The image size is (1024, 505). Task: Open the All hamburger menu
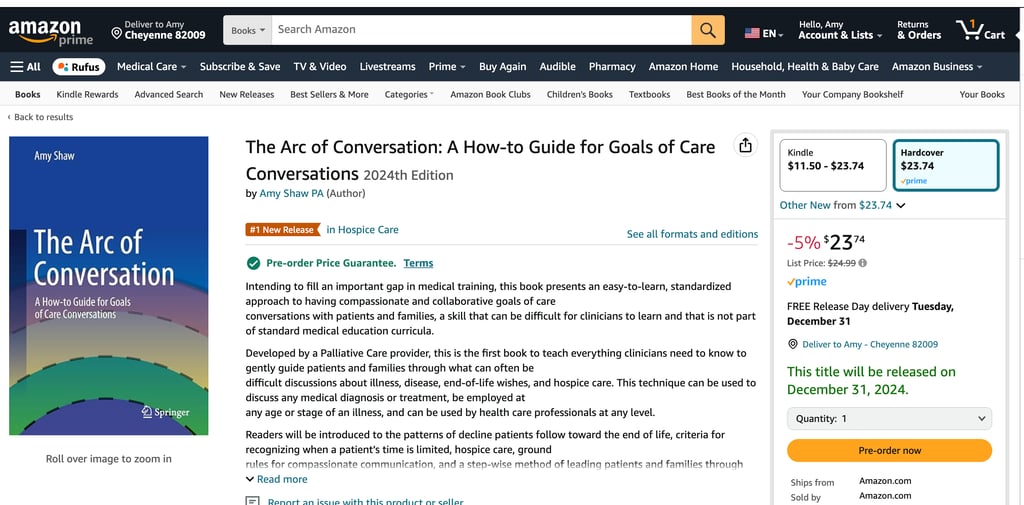25,67
